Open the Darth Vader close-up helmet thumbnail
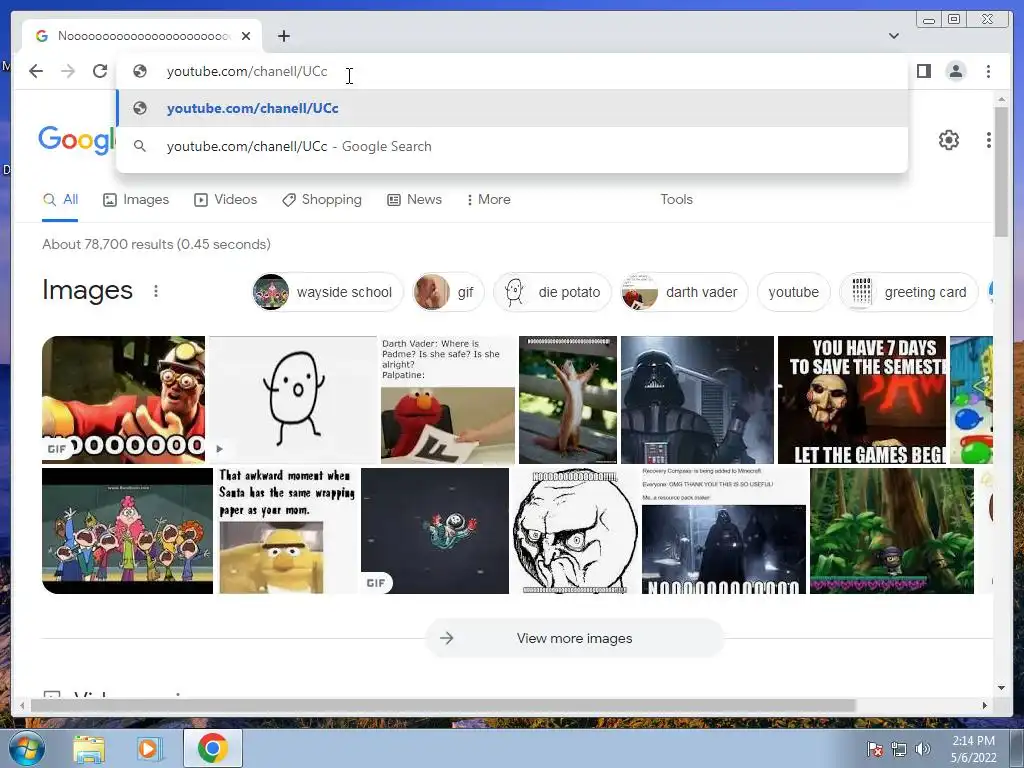This screenshot has width=1024, height=768. pyautogui.click(x=697, y=400)
